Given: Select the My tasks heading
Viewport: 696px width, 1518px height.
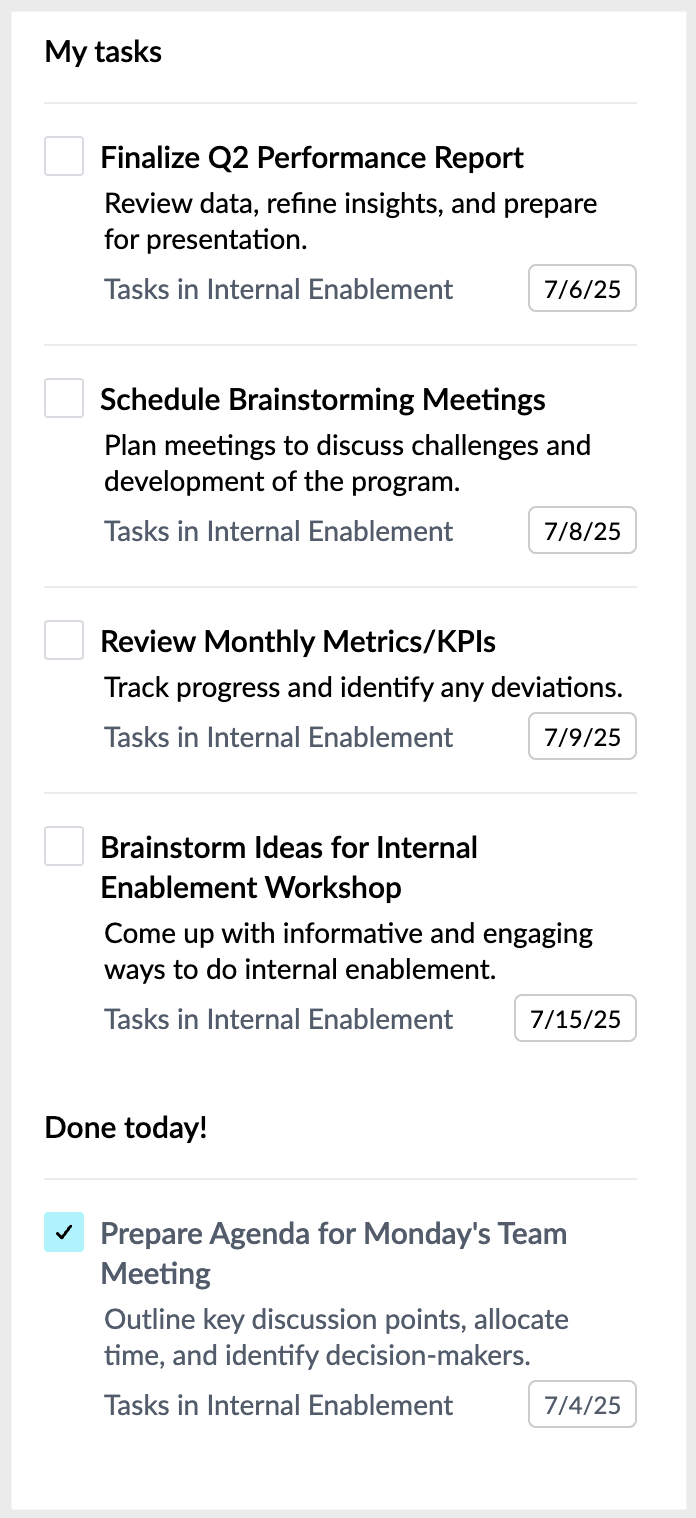Looking at the screenshot, I should (103, 52).
